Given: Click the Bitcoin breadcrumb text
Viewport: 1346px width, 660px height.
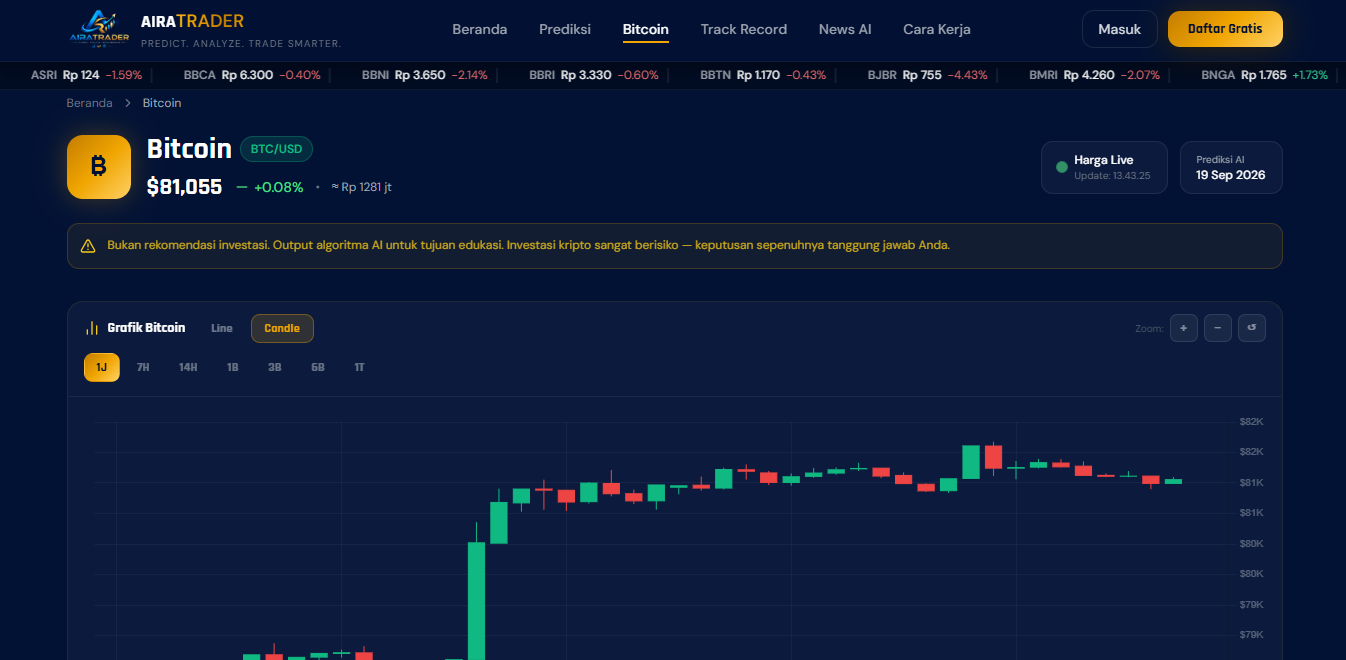Looking at the screenshot, I should click(x=162, y=103).
